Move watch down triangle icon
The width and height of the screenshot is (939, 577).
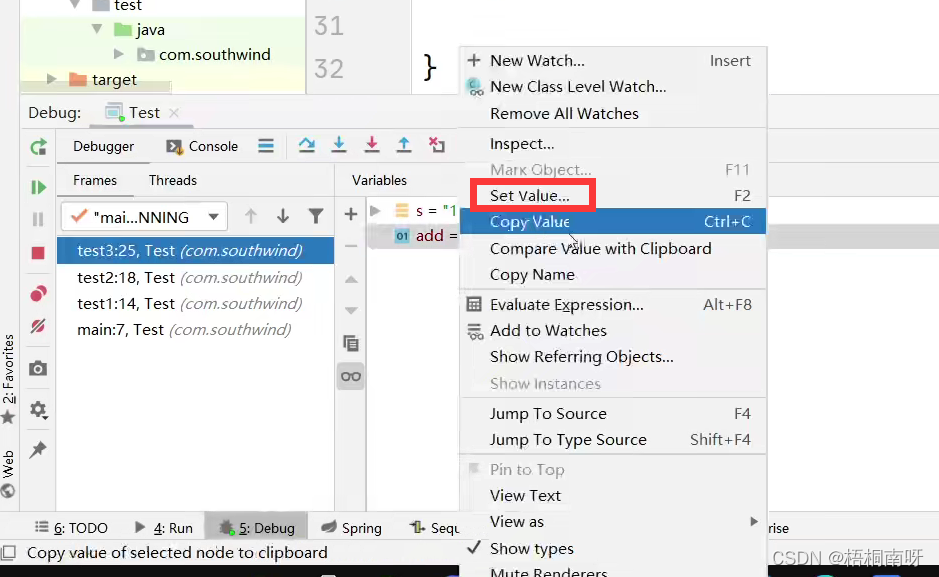tap(352, 310)
